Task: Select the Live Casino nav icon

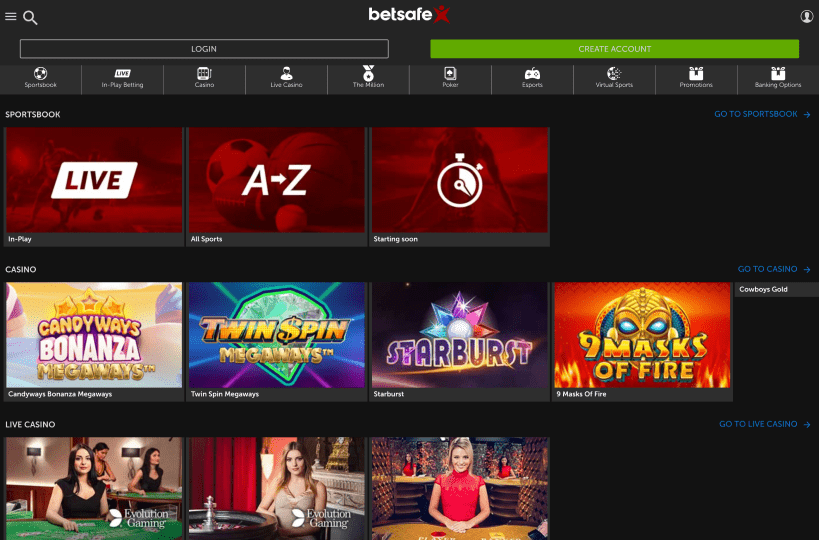Action: pyautogui.click(x=286, y=73)
